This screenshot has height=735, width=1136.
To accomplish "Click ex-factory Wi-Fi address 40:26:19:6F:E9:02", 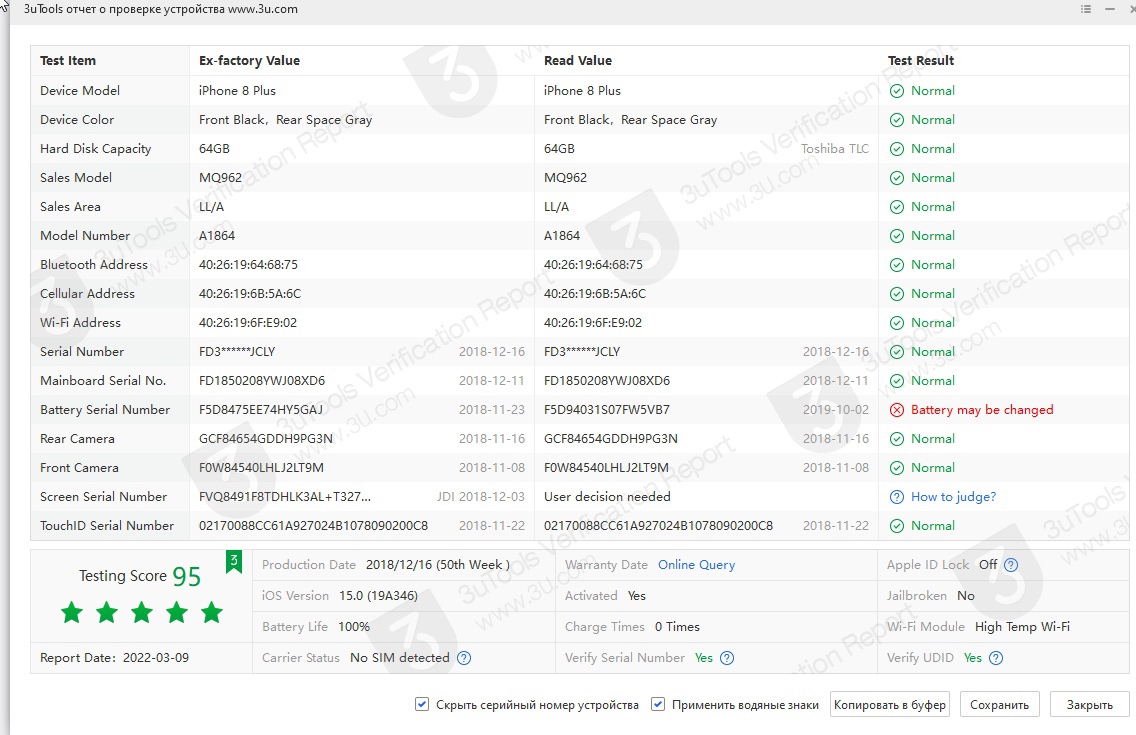I will tap(248, 323).
